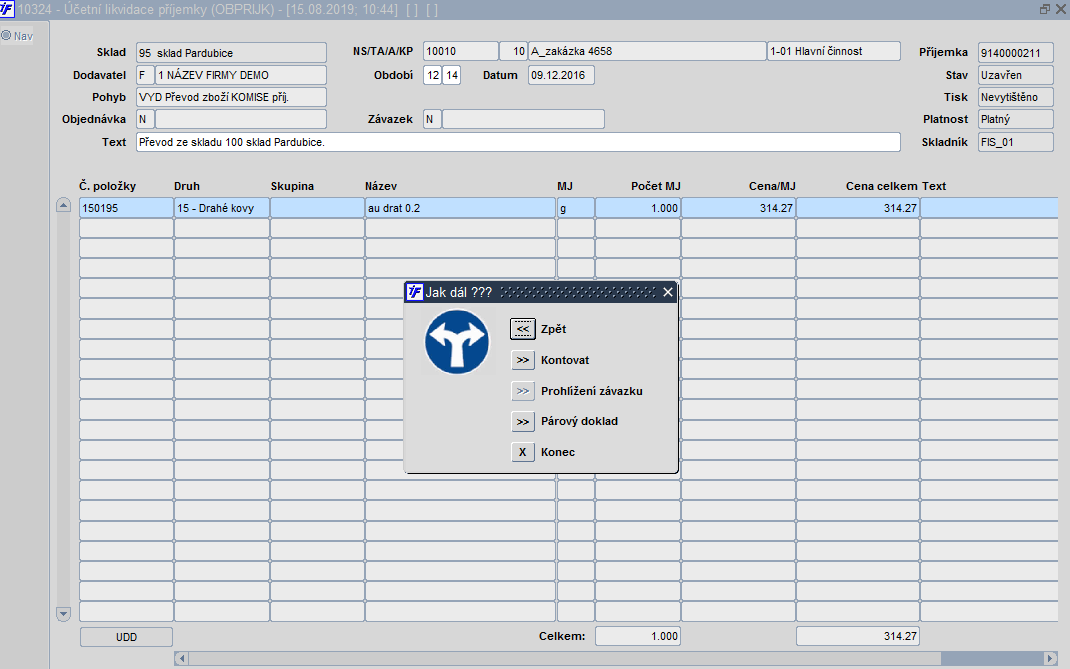Open Prohlížení závazku via its arrow button
Viewport: 1070px width, 669px height.
[x=523, y=391]
